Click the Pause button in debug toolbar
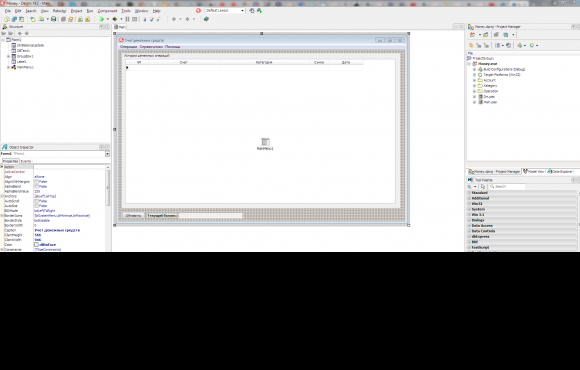 click(x=127, y=19)
